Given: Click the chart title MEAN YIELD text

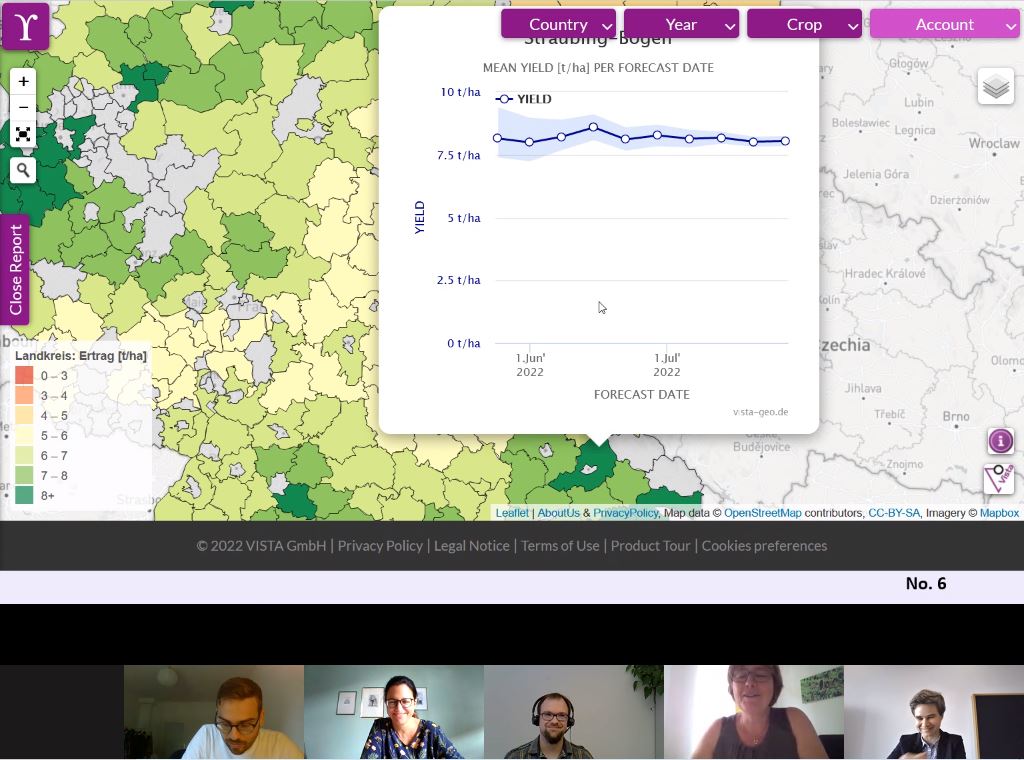Looking at the screenshot, I should 598,68.
